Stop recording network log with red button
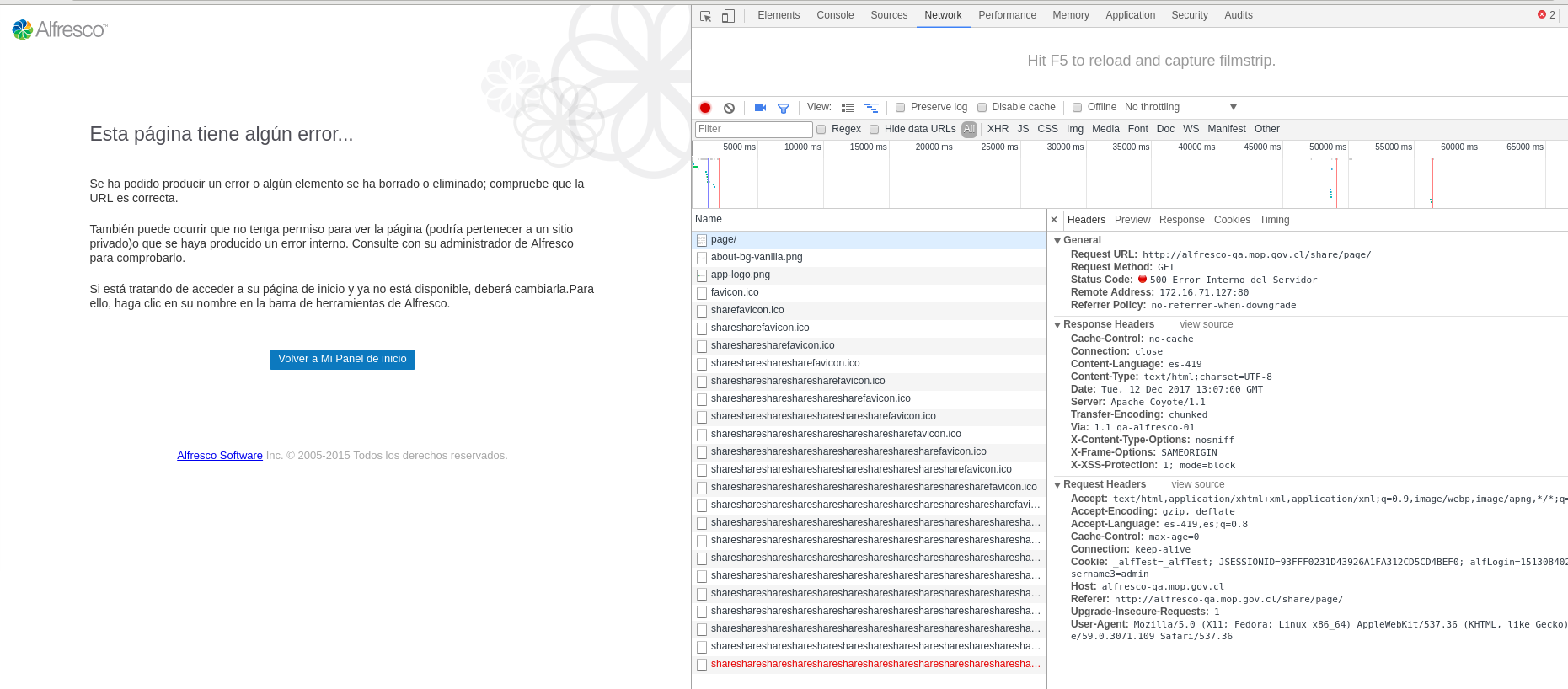This screenshot has height=689, width=1568. tap(705, 108)
